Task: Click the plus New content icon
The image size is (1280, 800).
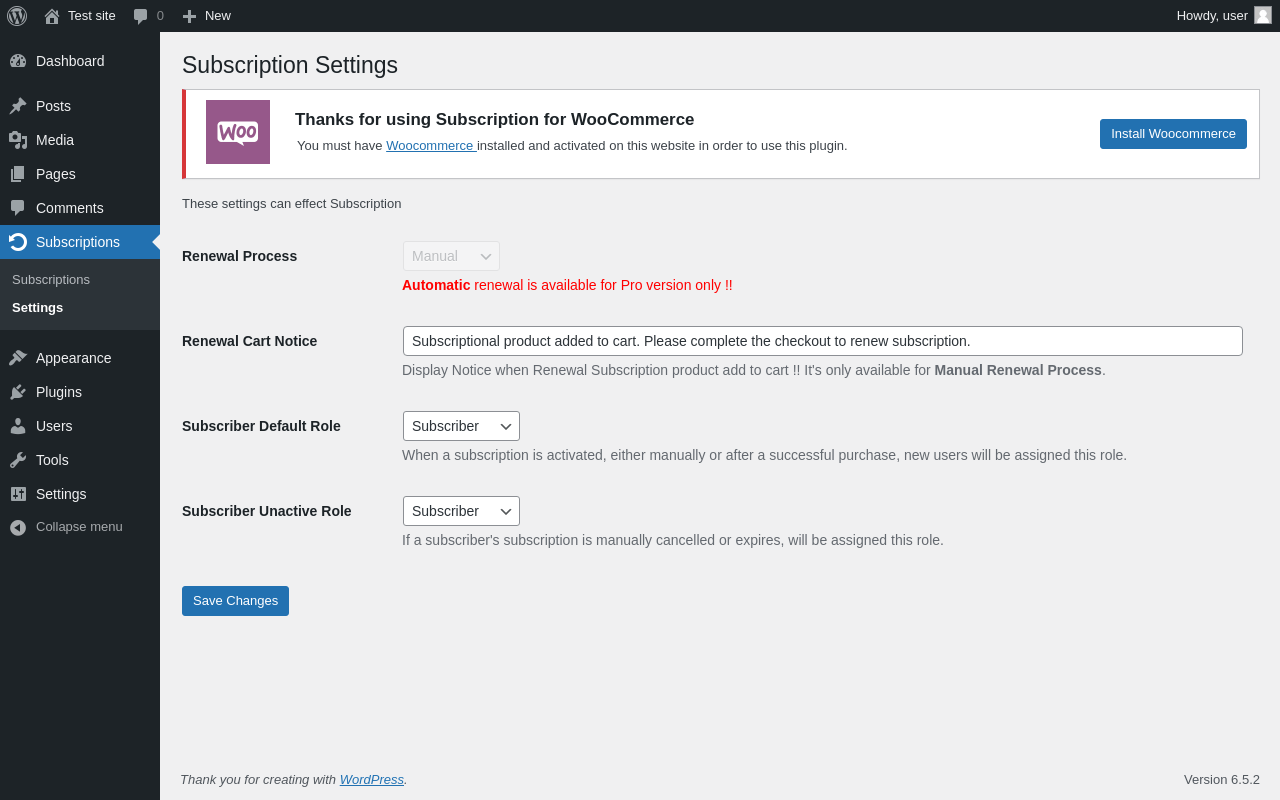Action: tap(189, 16)
